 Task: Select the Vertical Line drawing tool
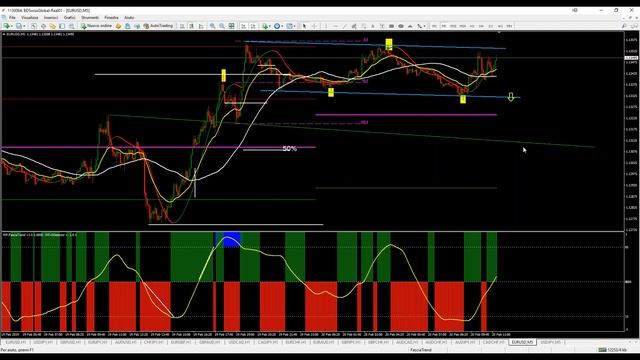(x=326, y=26)
